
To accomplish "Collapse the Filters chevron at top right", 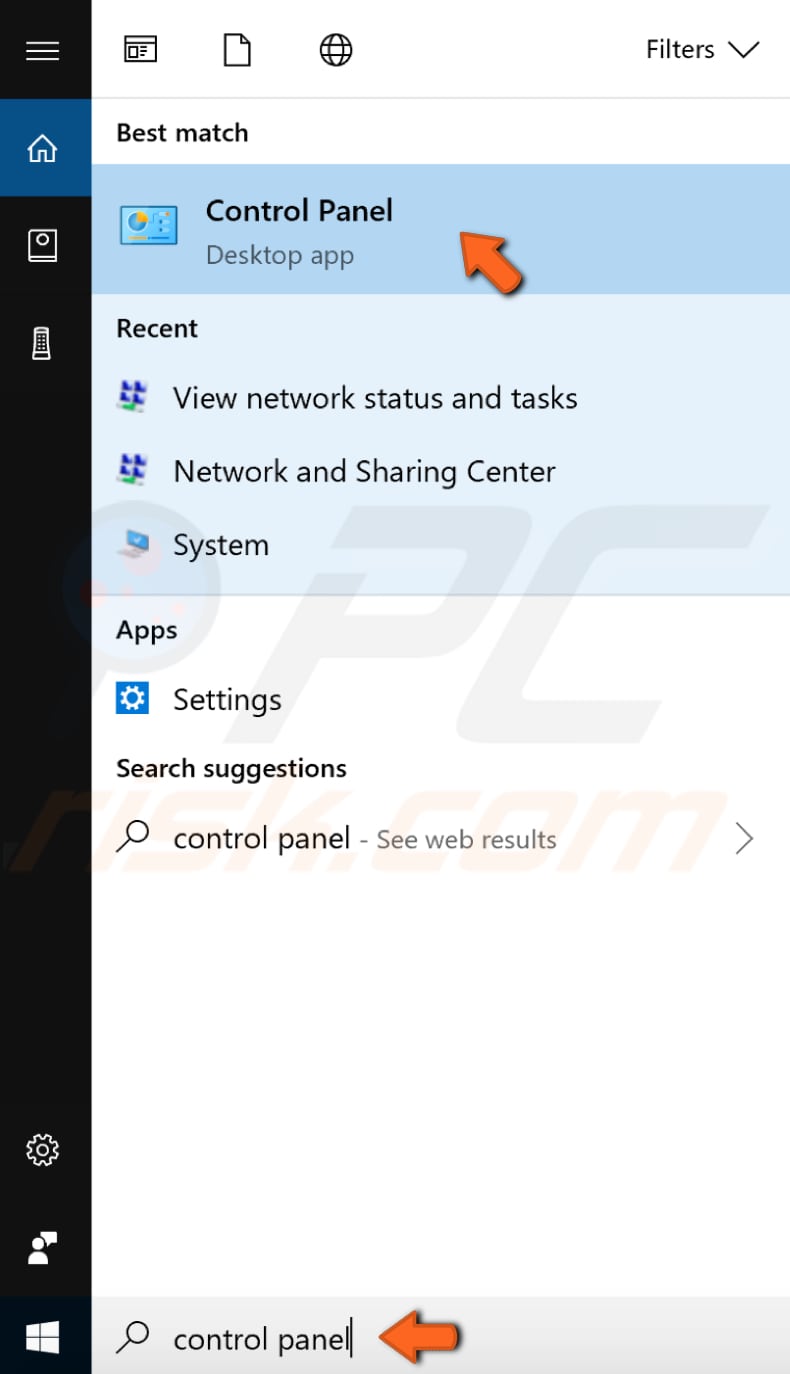I will (744, 49).
